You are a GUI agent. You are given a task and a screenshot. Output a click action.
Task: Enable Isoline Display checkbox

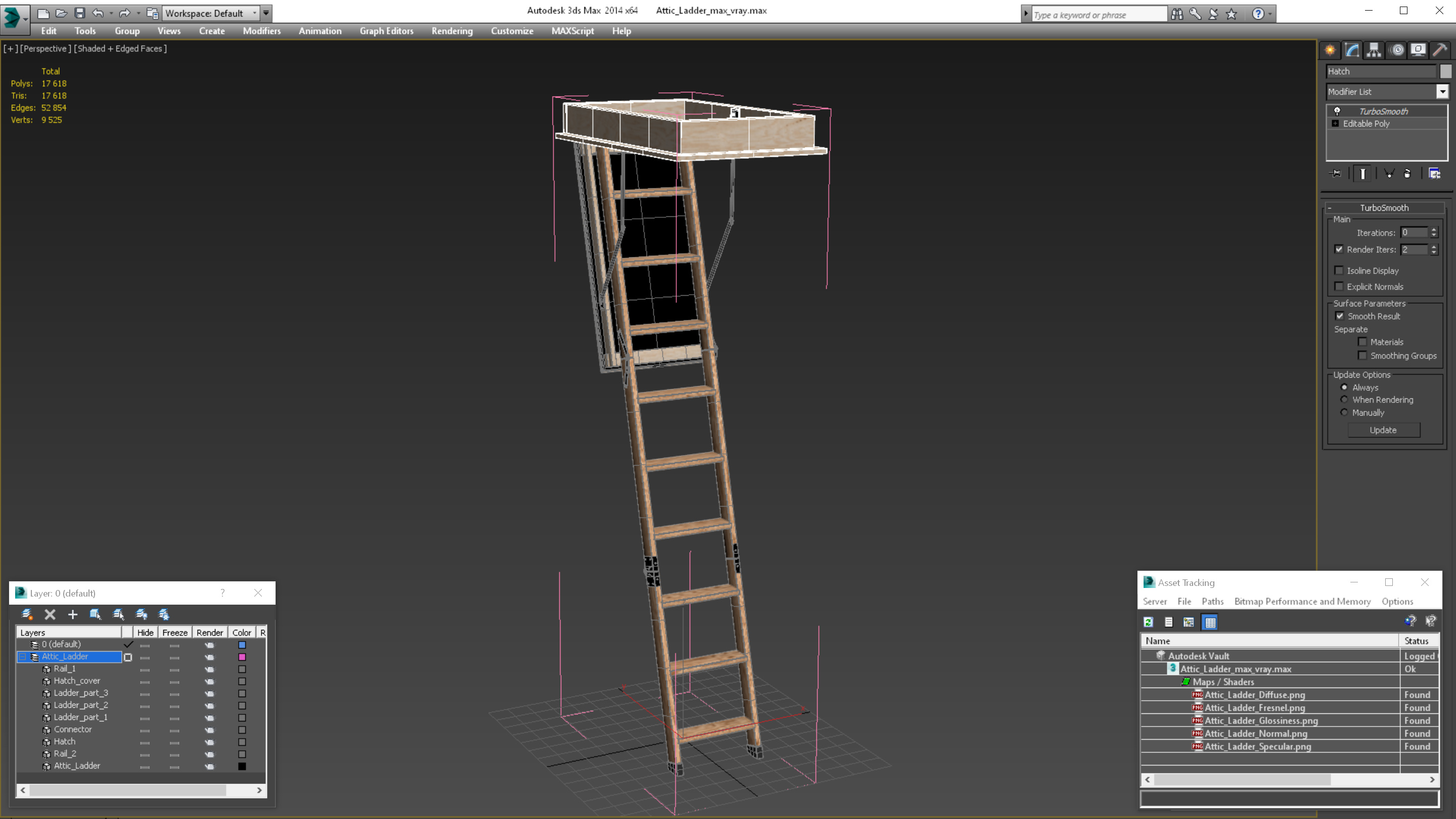click(1339, 270)
